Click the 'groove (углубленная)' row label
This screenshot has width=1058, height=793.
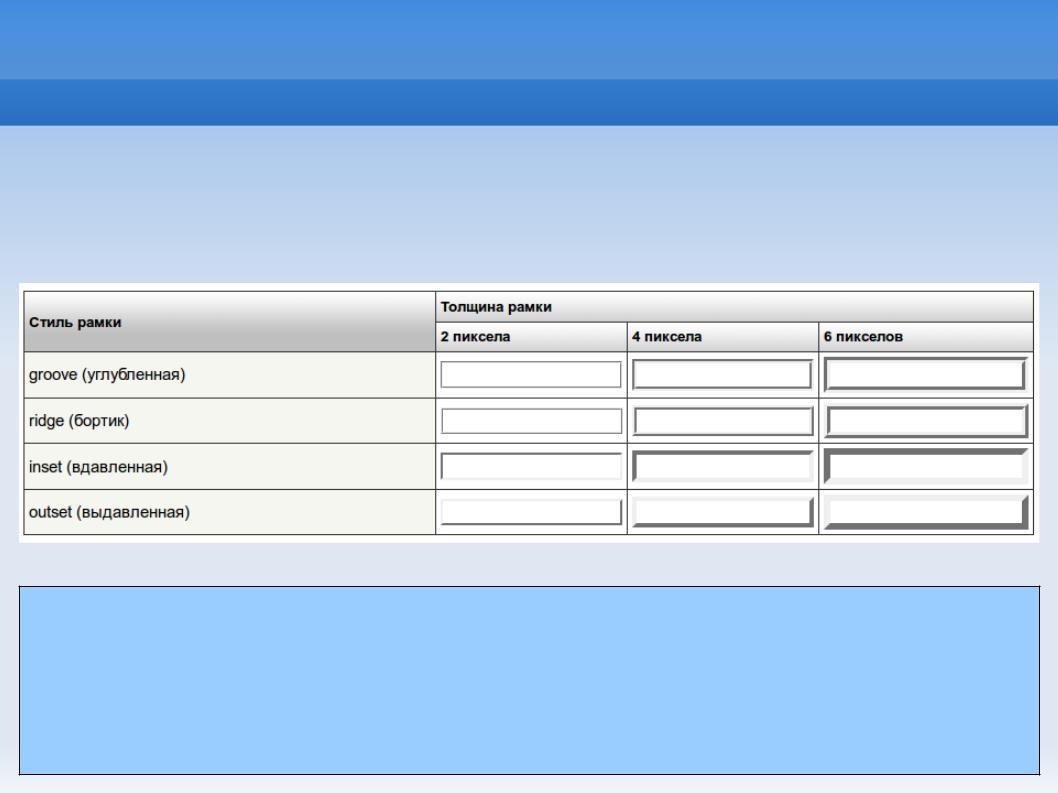229,375
